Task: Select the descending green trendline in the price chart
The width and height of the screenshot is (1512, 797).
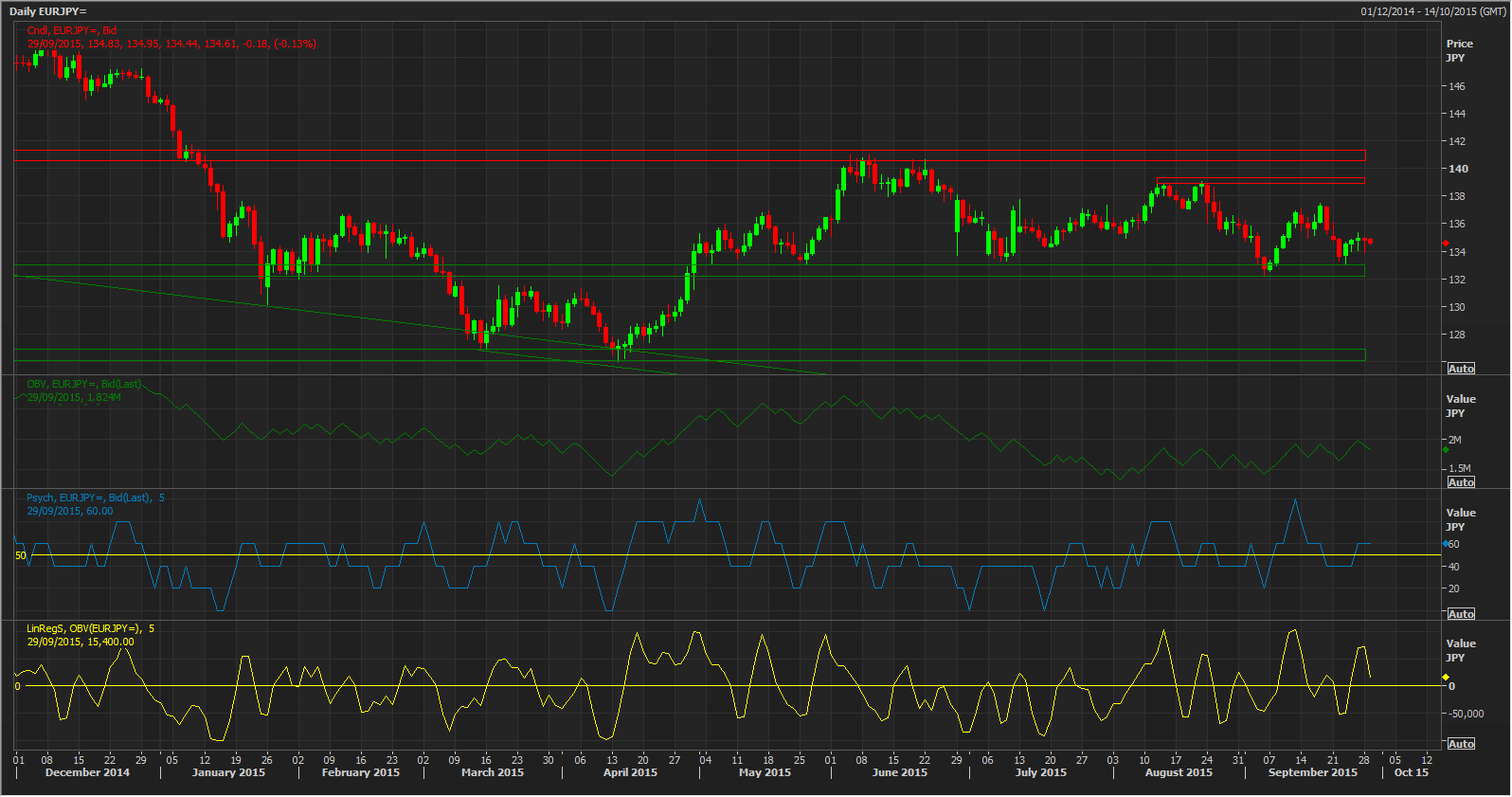Action: (x=421, y=324)
